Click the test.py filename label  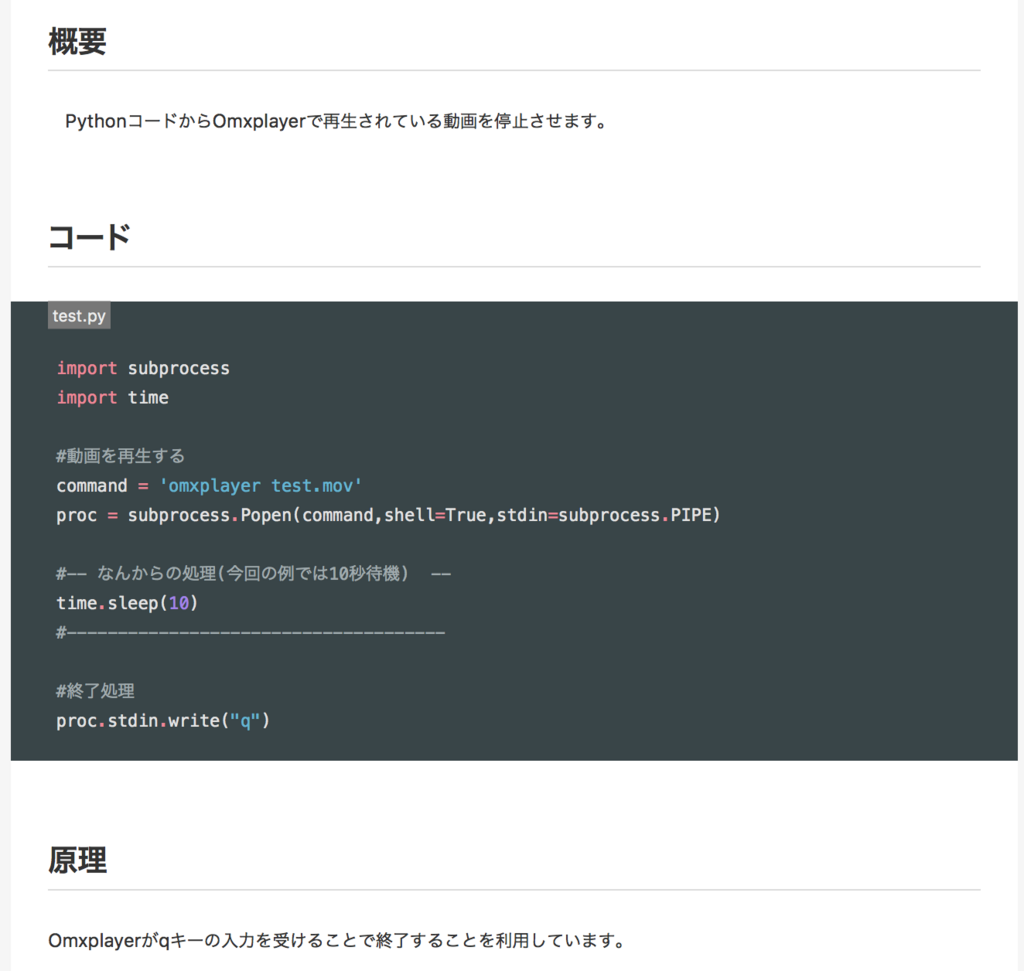pyautogui.click(x=78, y=315)
